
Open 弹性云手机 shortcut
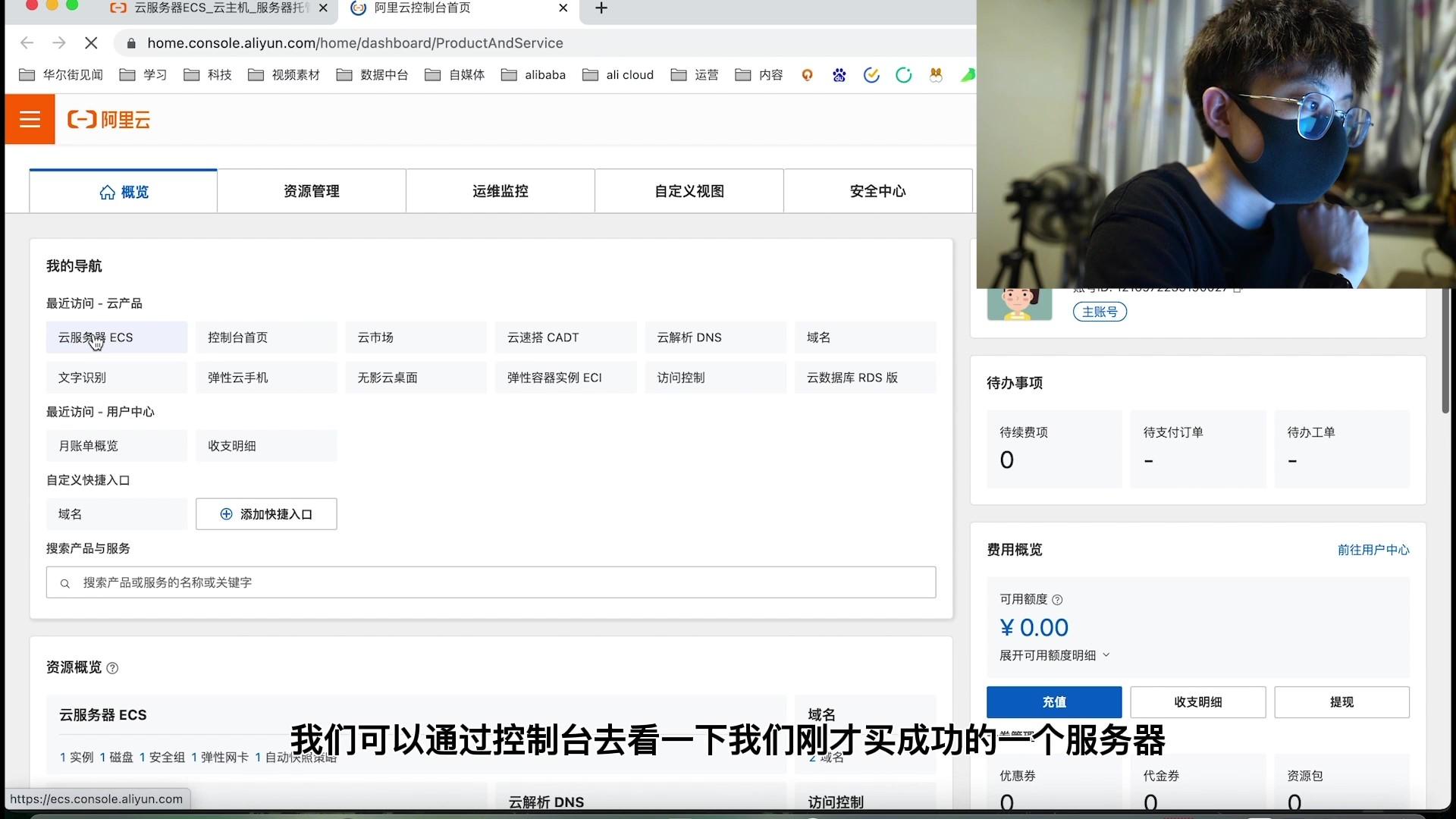coord(266,378)
